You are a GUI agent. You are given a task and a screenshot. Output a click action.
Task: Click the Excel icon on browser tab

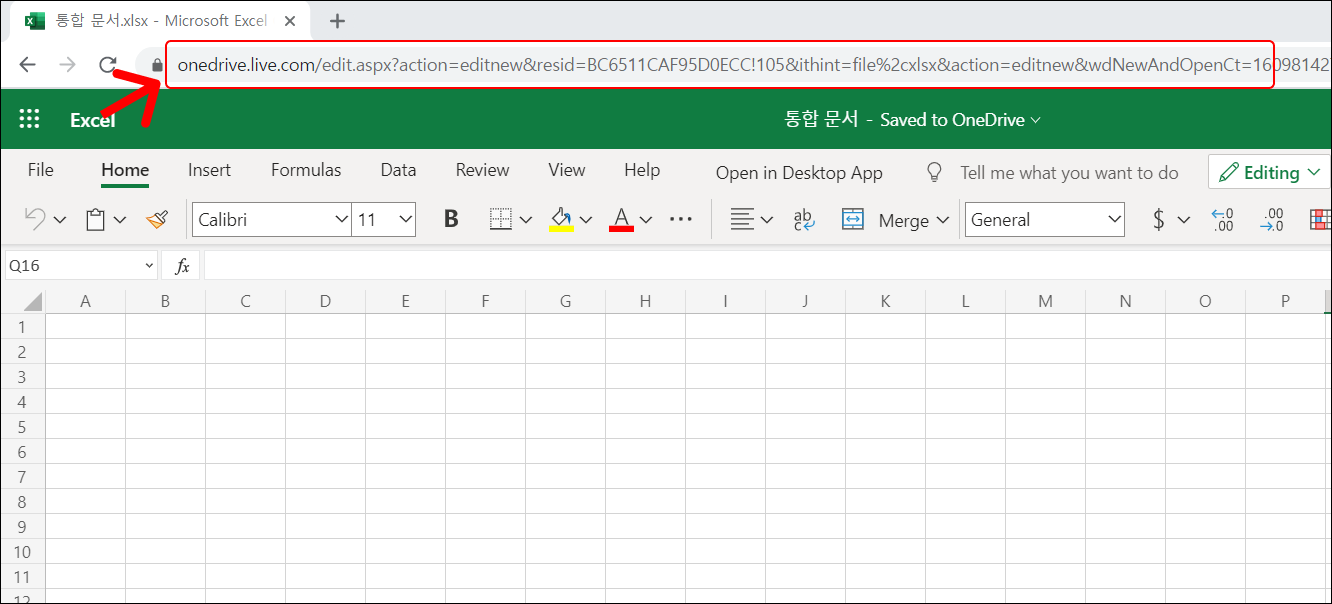pos(35,21)
